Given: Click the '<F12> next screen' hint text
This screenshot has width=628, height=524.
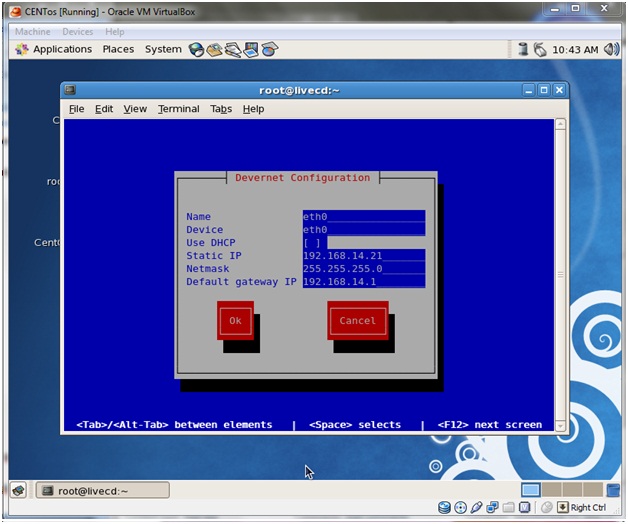Looking at the screenshot, I should 490,425.
